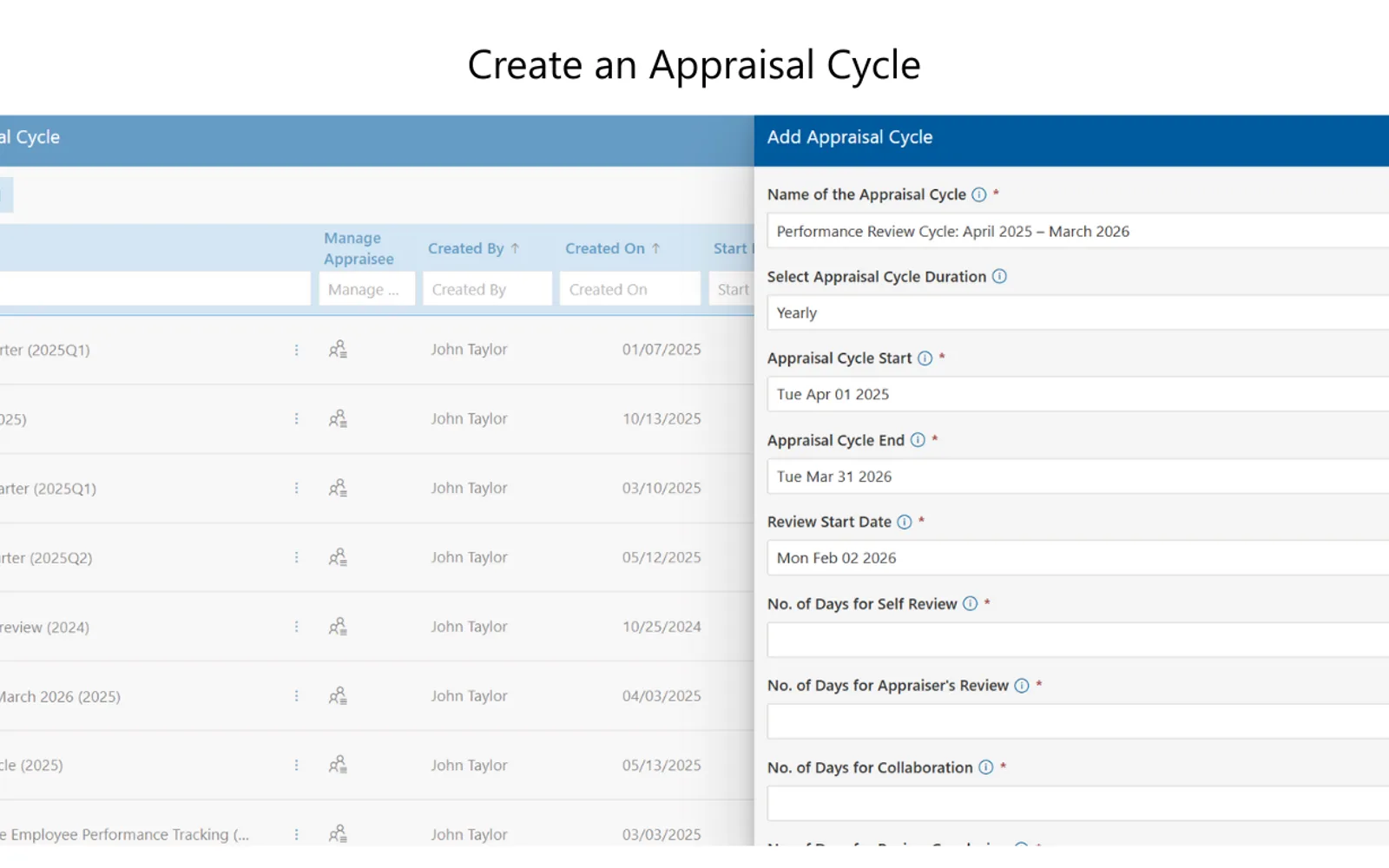Open manage appraisee icon in the 01/07/2025 row

(338, 350)
